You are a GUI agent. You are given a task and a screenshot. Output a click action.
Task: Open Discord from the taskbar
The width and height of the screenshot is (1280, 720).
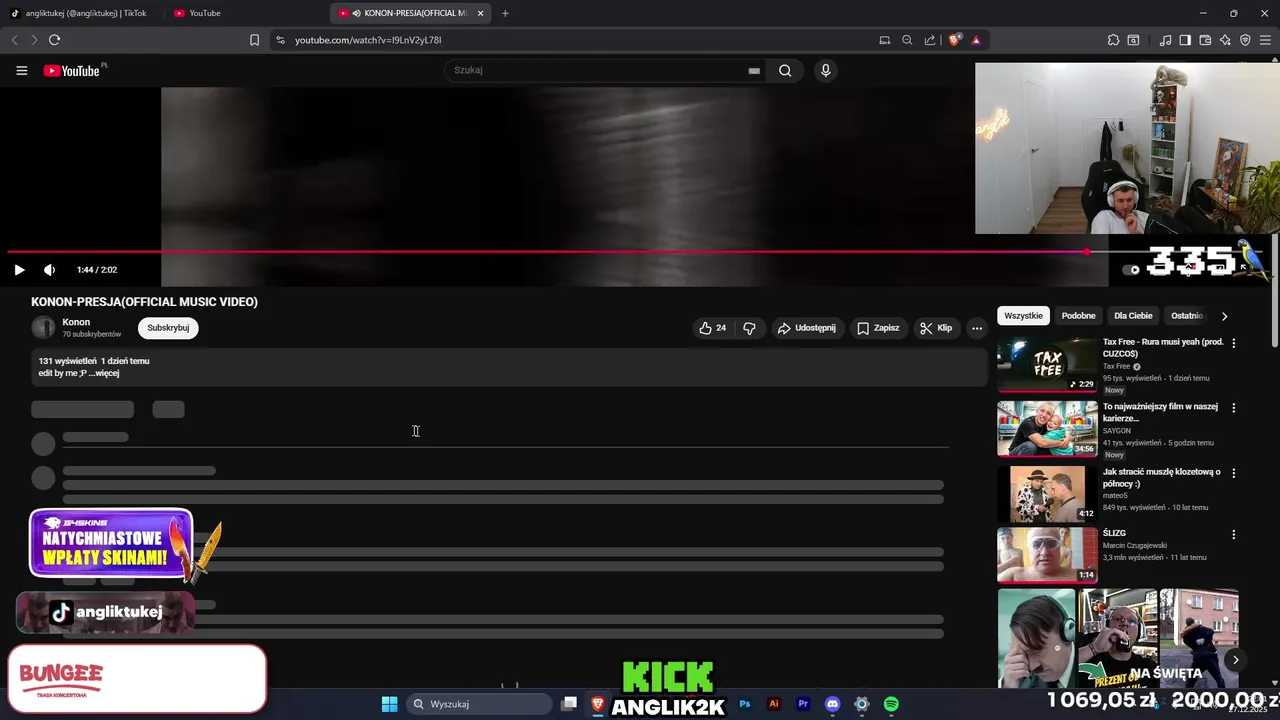pos(832,704)
